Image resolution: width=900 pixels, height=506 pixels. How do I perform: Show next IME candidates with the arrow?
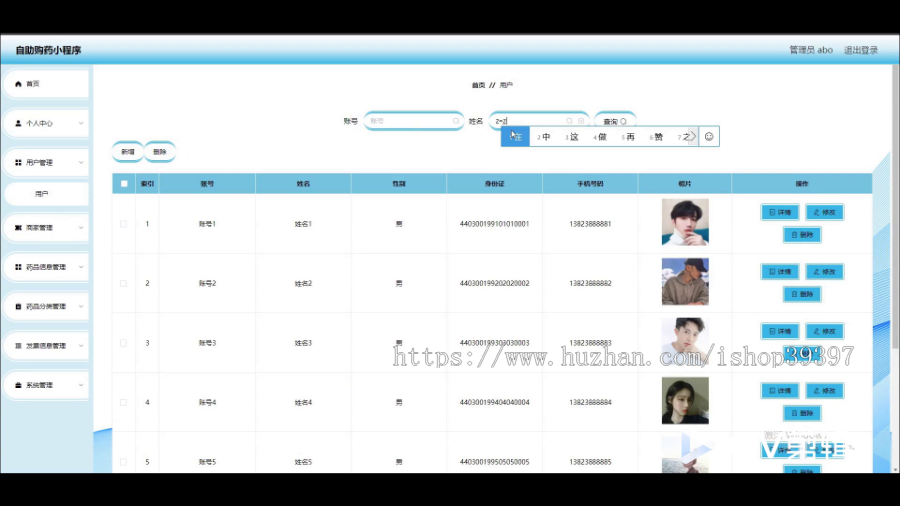693,137
